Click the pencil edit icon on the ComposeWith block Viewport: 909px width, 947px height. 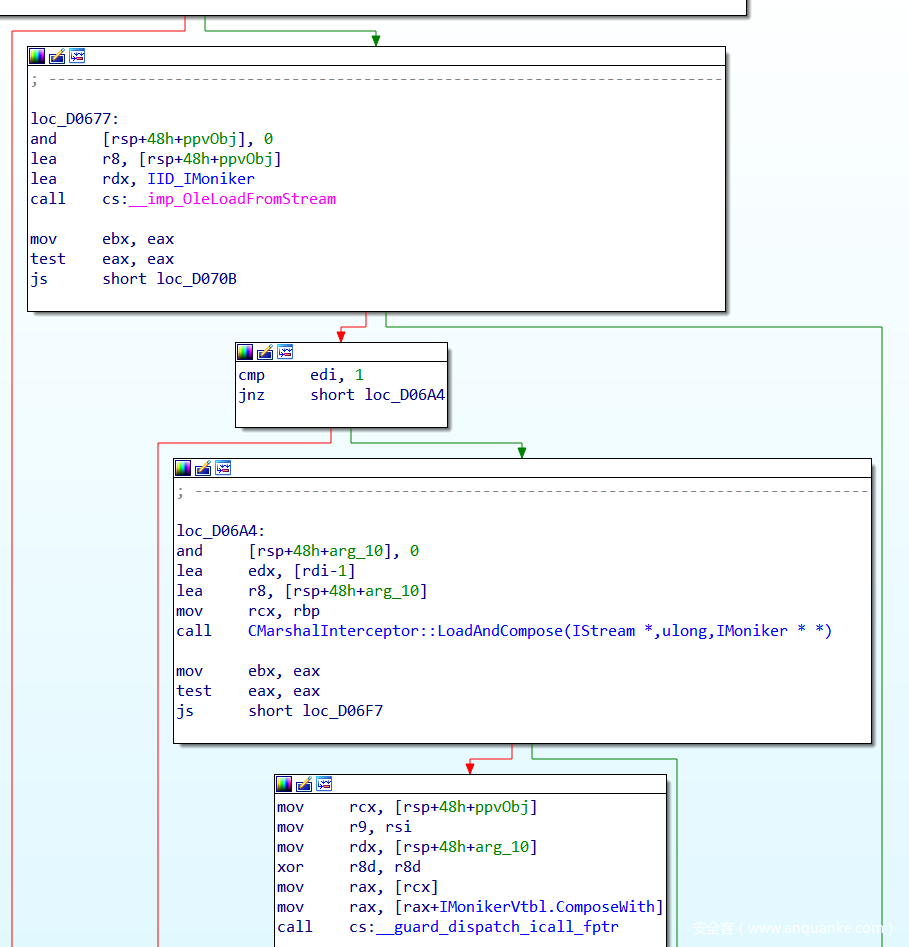(304, 784)
